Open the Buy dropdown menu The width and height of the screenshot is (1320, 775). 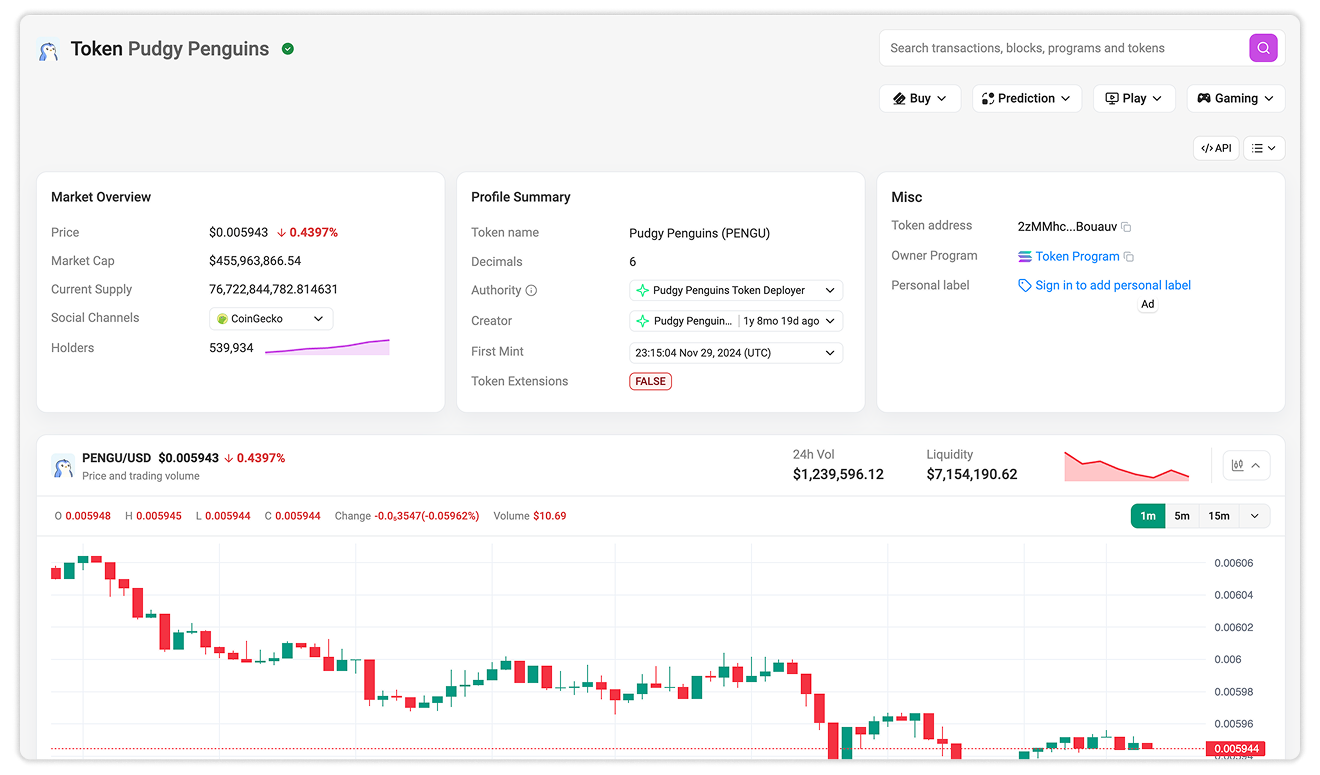pos(920,98)
